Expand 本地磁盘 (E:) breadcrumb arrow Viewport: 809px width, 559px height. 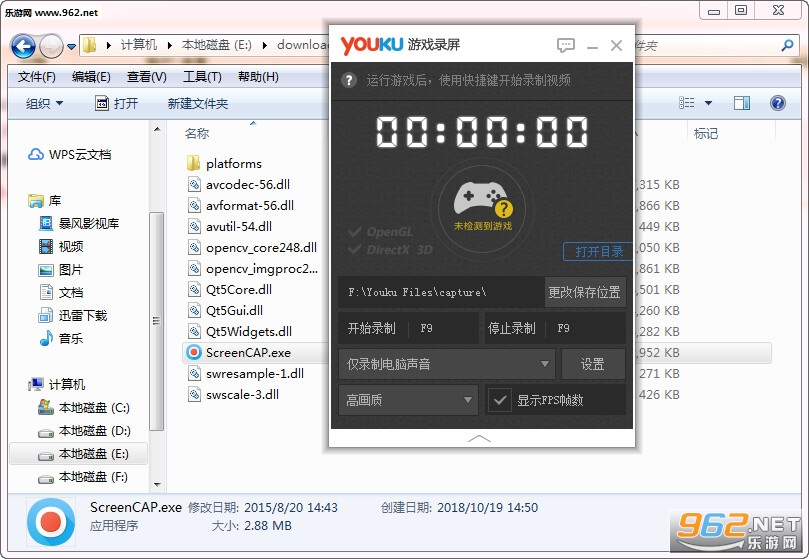(265, 45)
